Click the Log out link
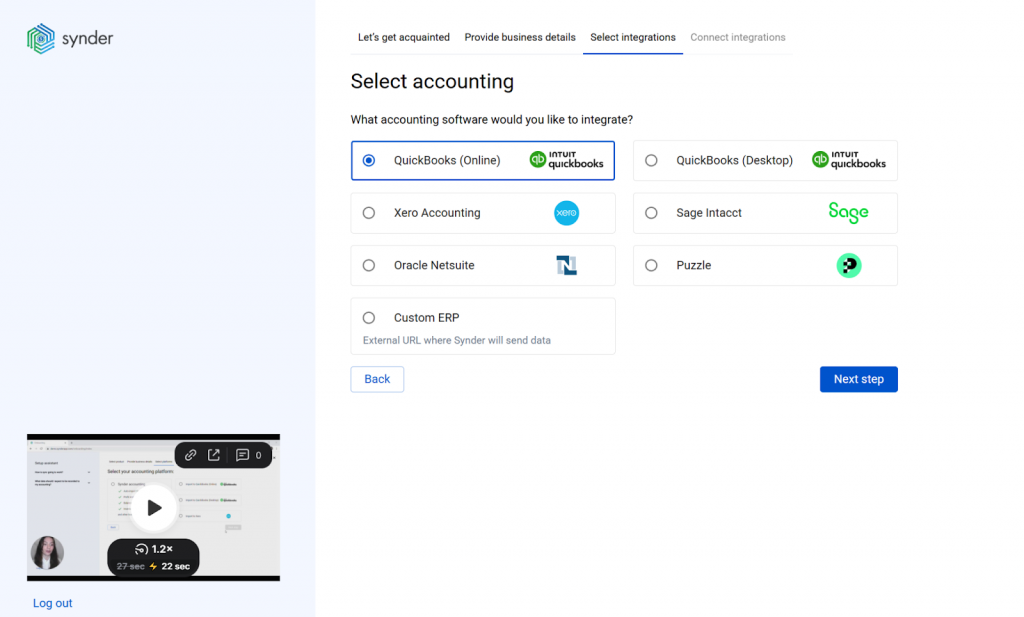The width and height of the screenshot is (1024, 617). pos(53,603)
